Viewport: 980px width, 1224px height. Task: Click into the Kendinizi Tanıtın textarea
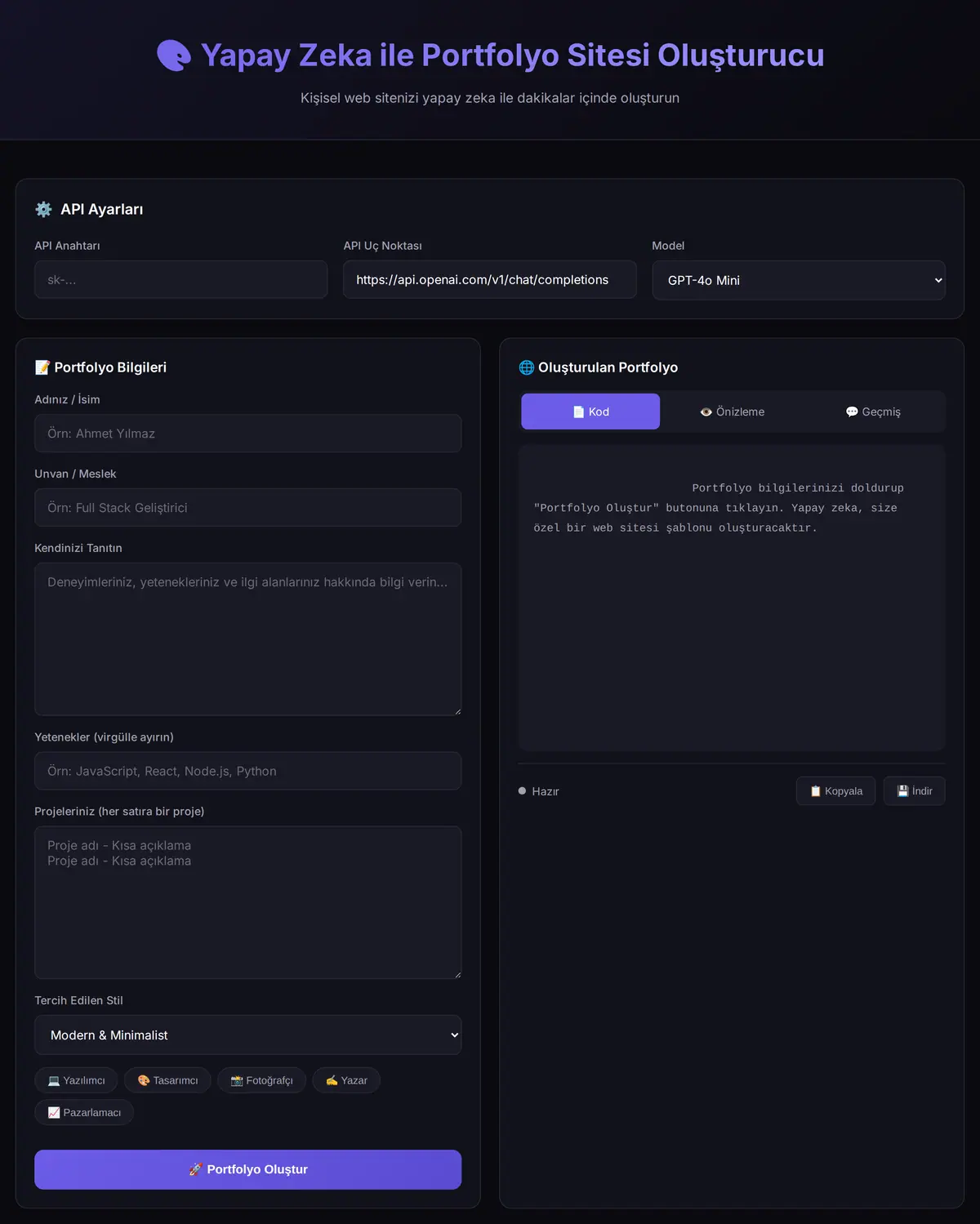(247, 639)
